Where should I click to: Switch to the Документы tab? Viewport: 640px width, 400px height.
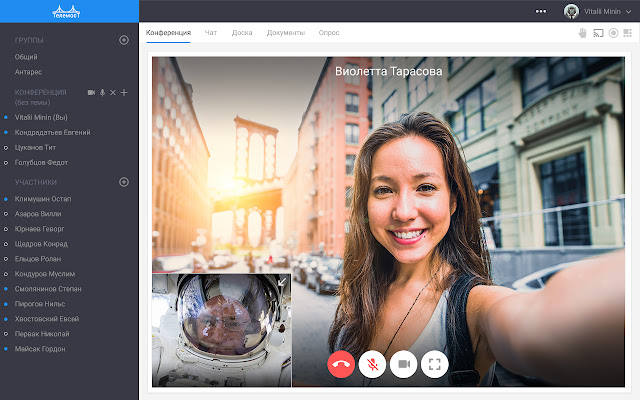[286, 33]
